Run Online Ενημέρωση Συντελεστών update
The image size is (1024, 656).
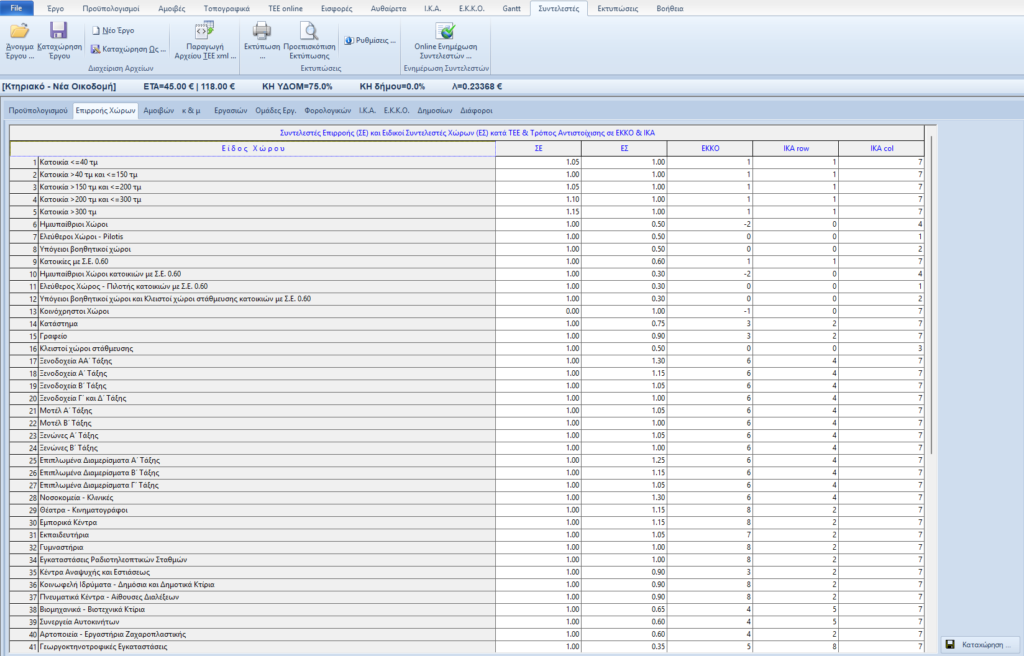pos(445,32)
